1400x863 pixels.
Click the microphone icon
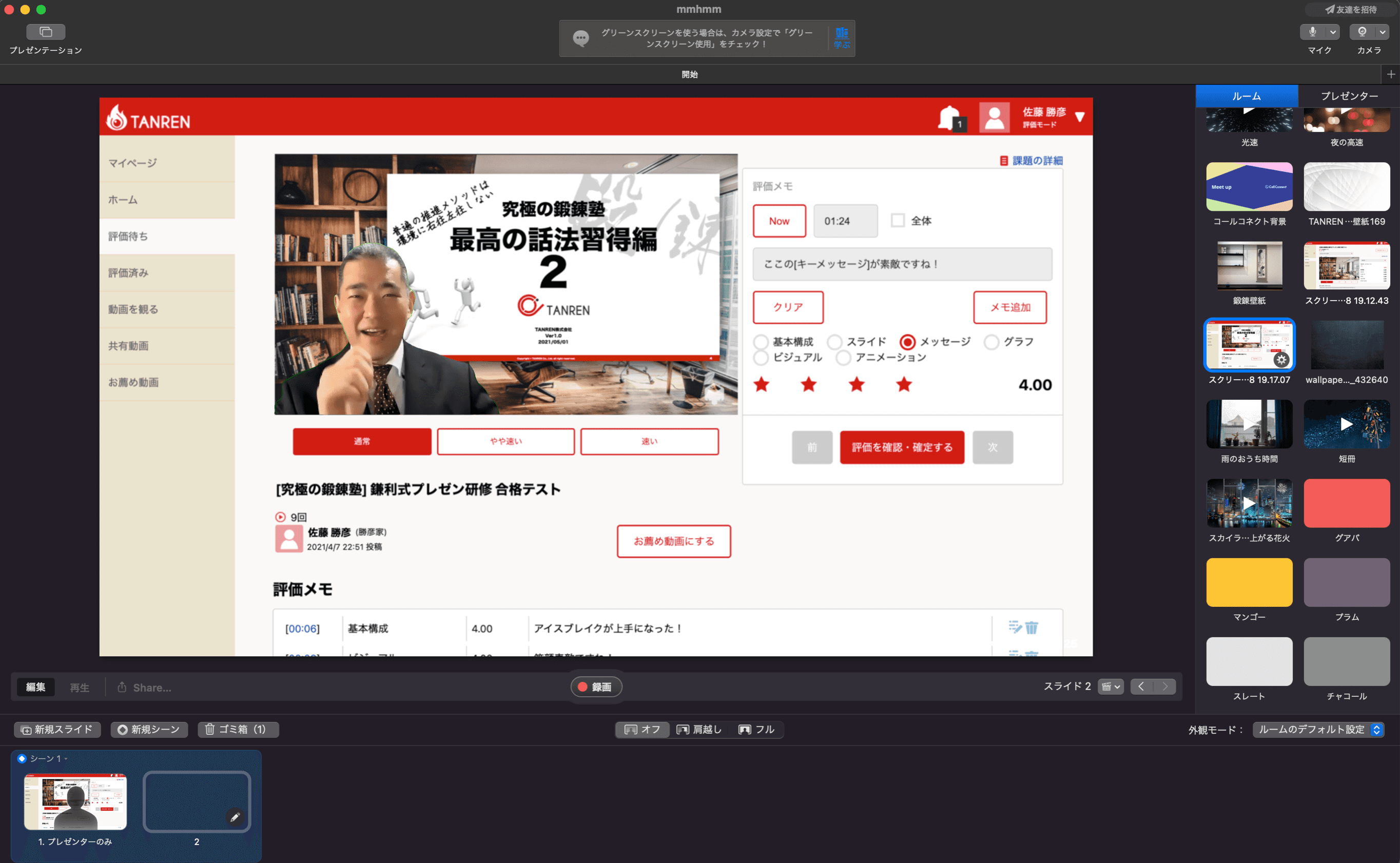[1312, 32]
